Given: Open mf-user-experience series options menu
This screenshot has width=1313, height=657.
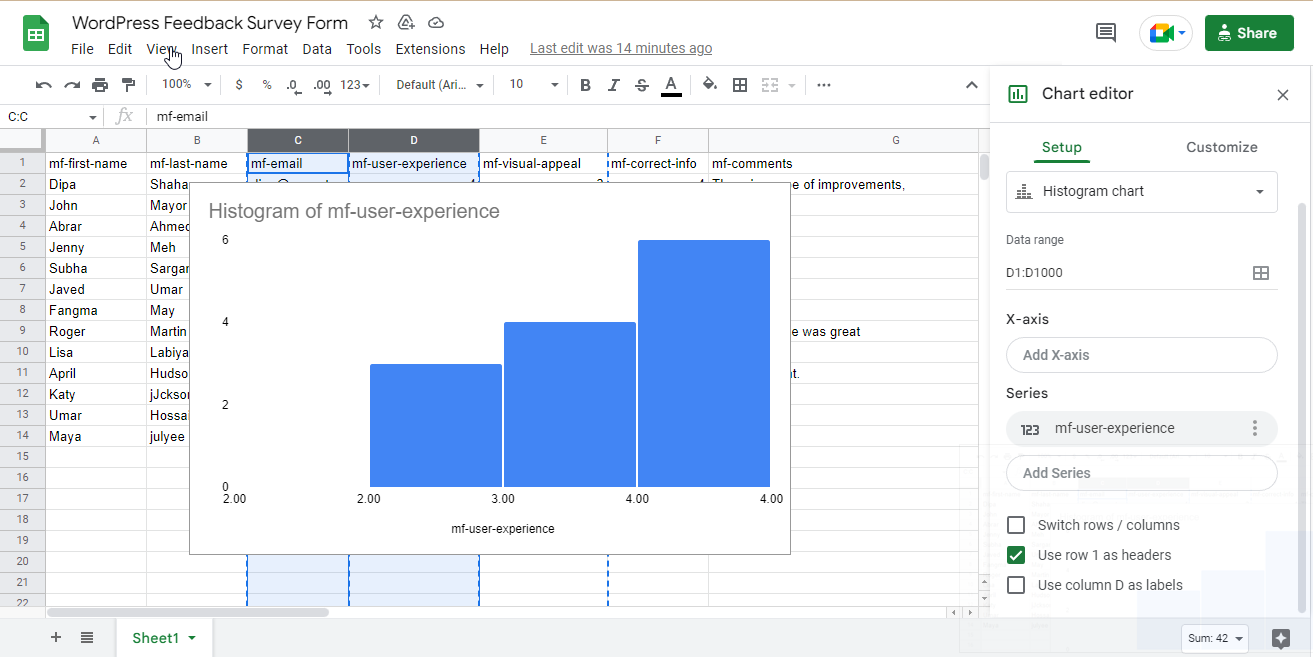Looking at the screenshot, I should (1255, 428).
